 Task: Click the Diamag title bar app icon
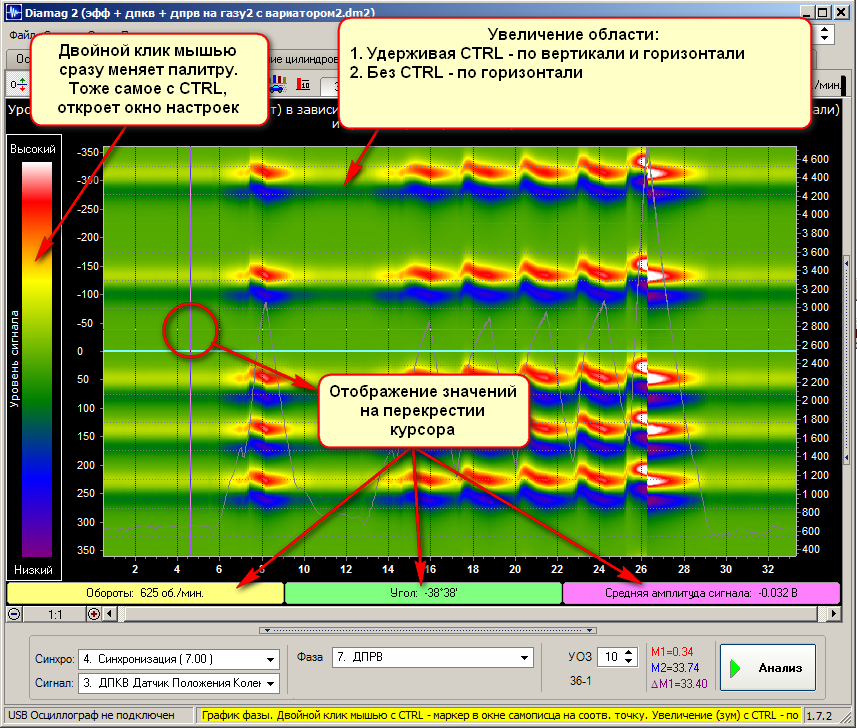14,12
